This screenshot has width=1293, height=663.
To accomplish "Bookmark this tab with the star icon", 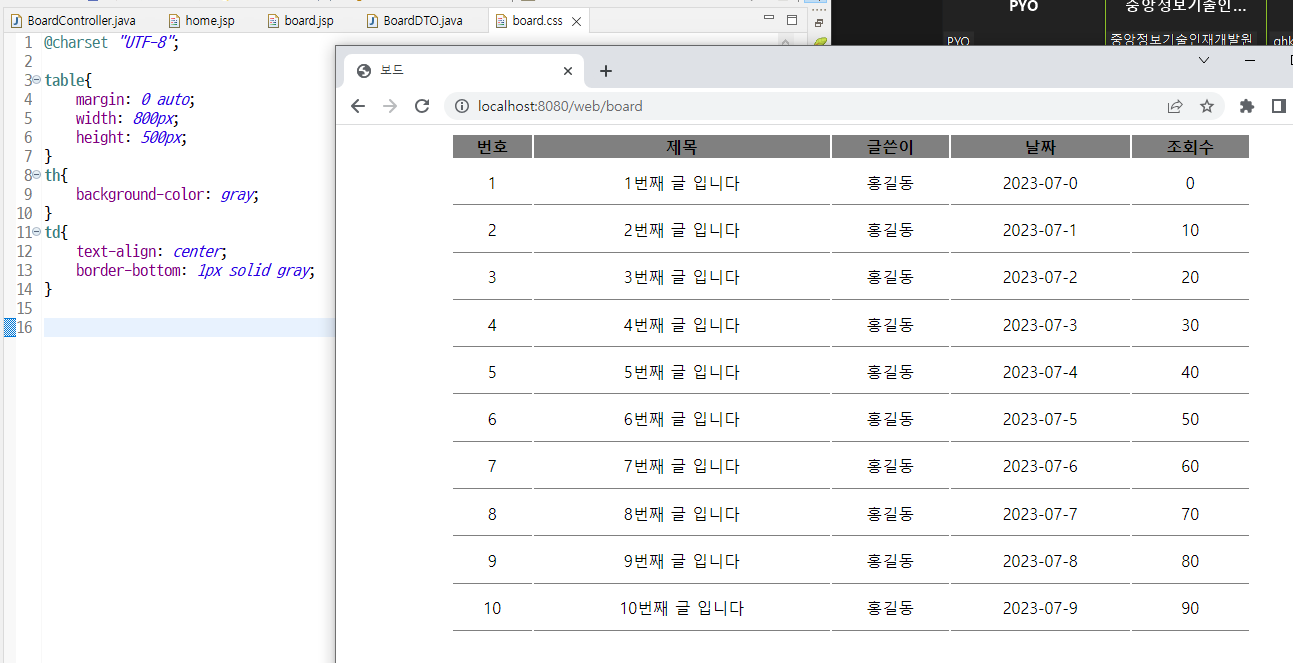I will pos(1207,106).
